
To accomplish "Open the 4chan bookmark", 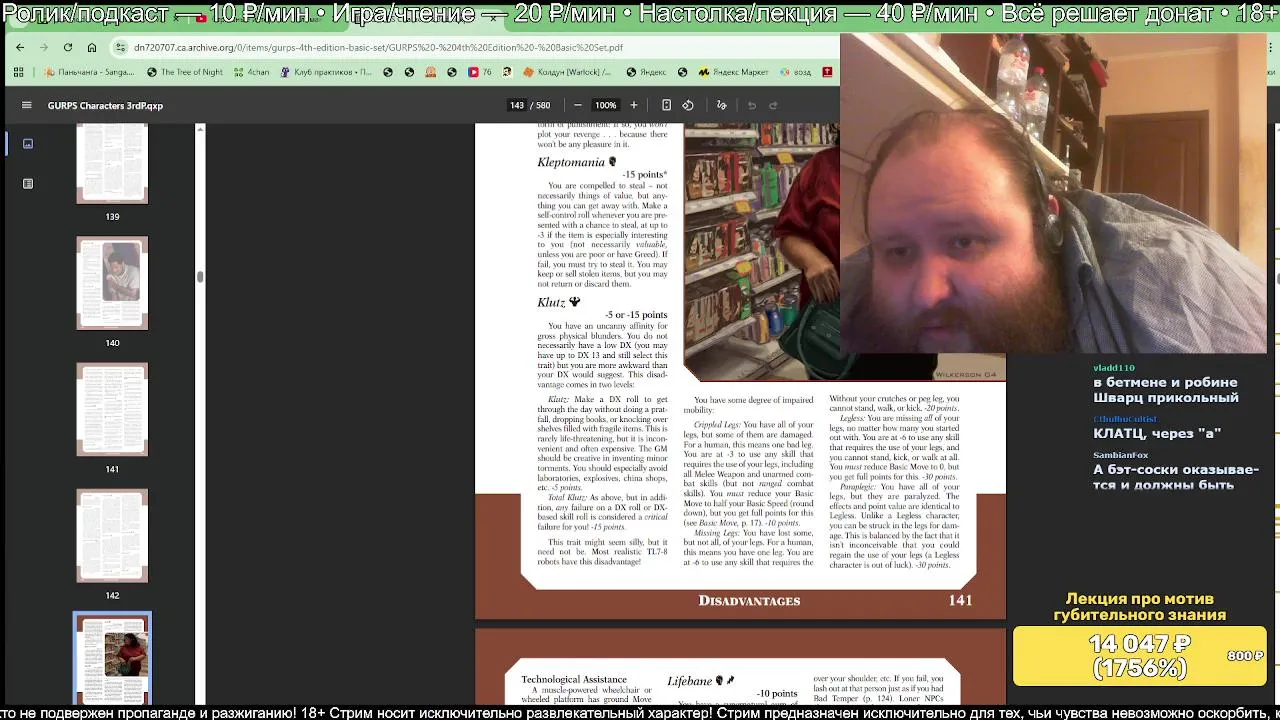I will click(x=251, y=72).
